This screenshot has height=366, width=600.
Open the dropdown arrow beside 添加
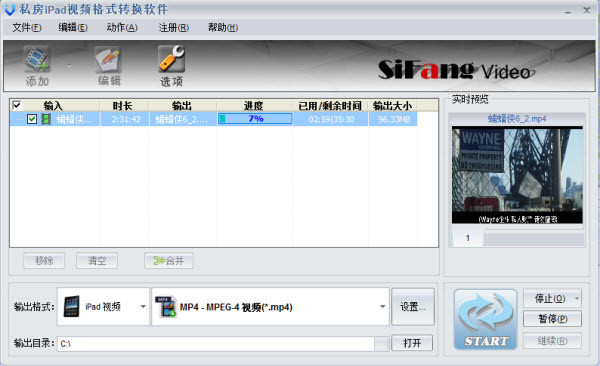tap(69, 66)
